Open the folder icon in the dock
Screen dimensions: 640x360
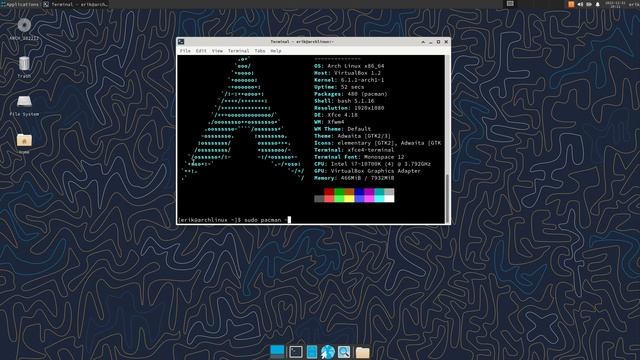click(362, 352)
